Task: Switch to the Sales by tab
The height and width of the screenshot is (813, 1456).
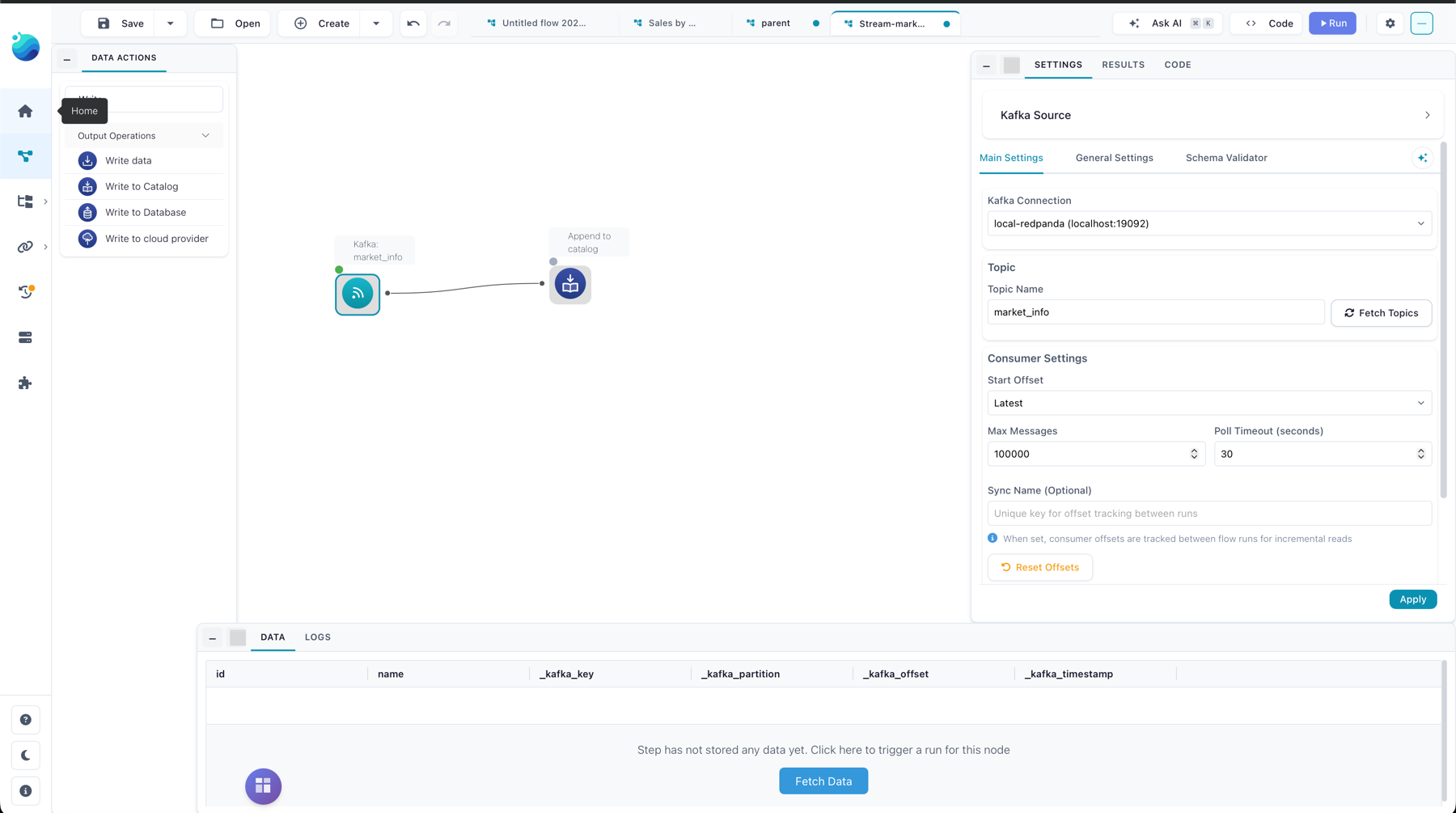Action: click(665, 23)
